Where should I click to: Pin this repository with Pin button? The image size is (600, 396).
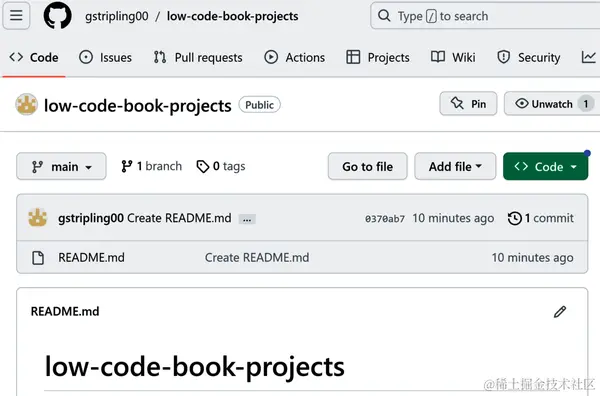click(x=468, y=104)
